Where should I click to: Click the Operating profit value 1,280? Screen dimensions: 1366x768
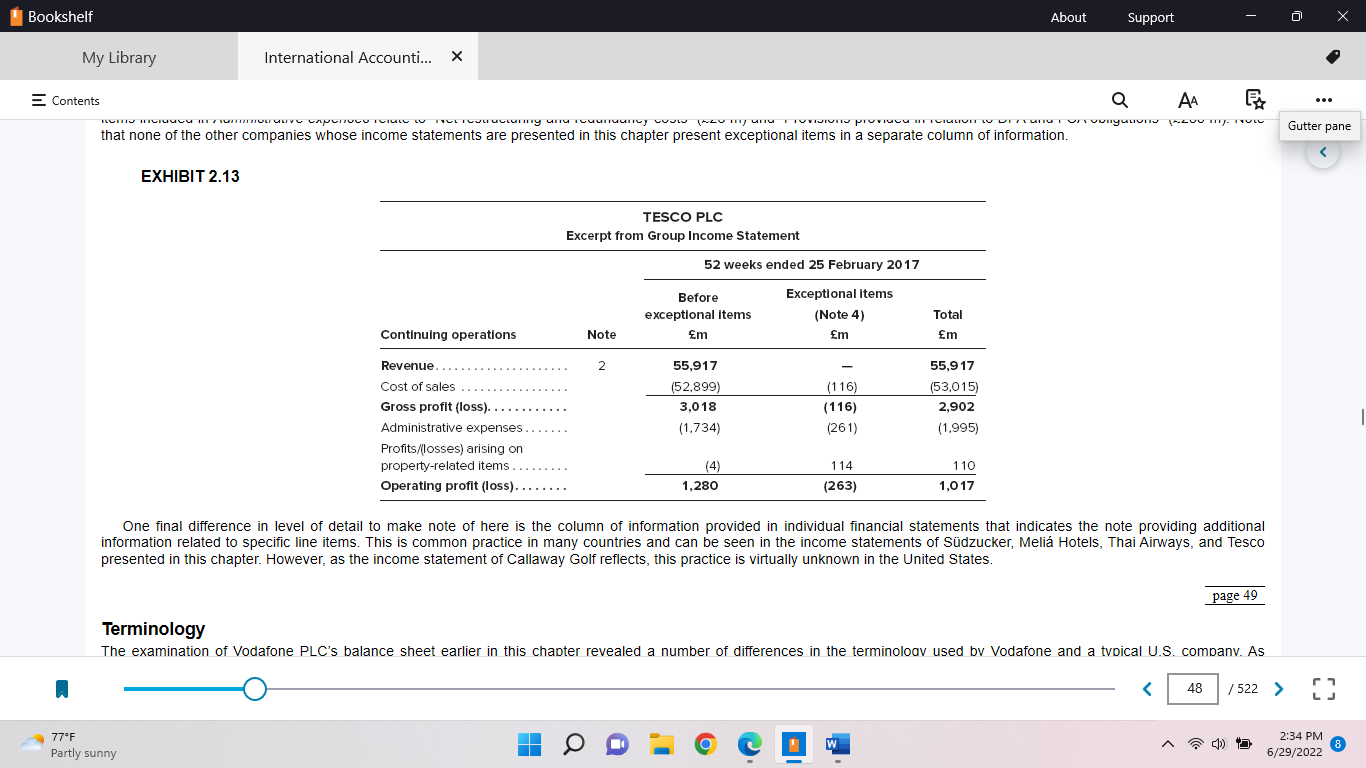pos(699,486)
